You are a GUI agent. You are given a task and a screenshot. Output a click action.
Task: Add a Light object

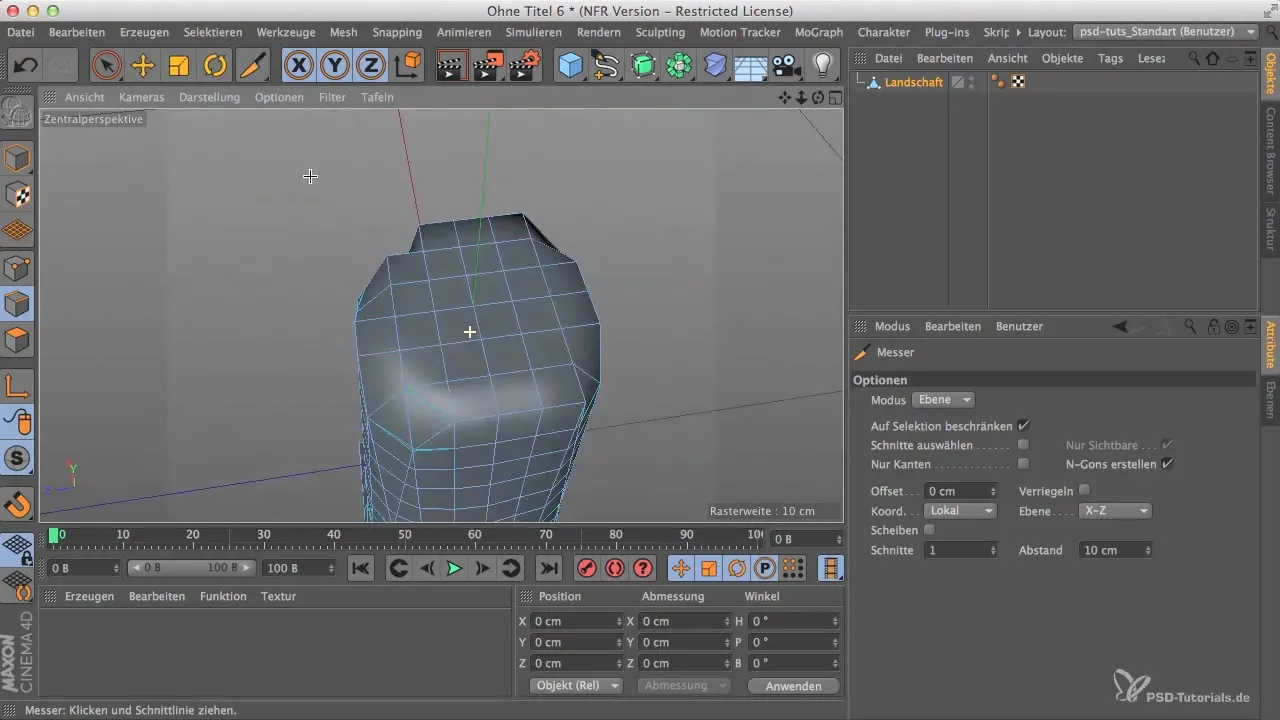(823, 66)
